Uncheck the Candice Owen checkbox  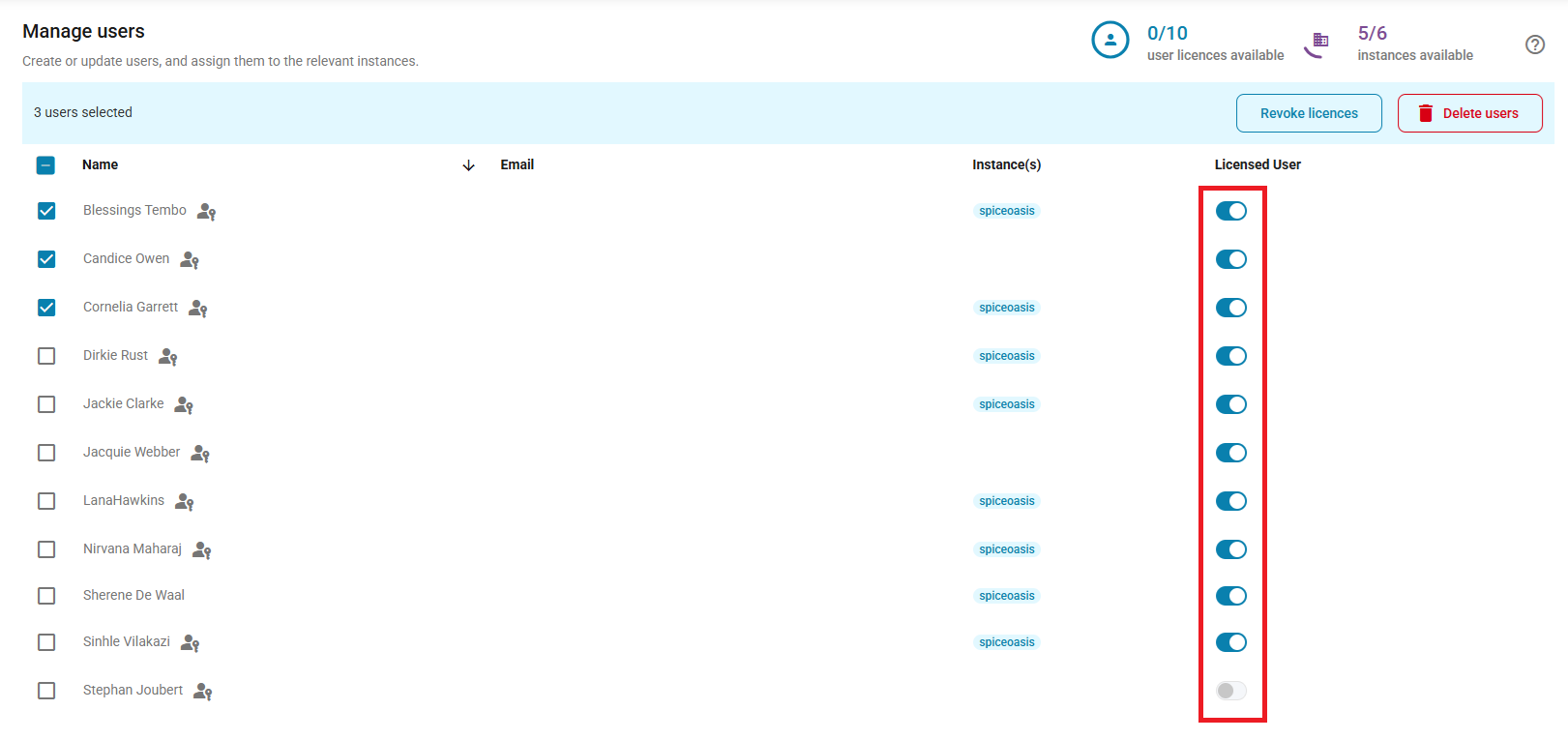point(46,259)
